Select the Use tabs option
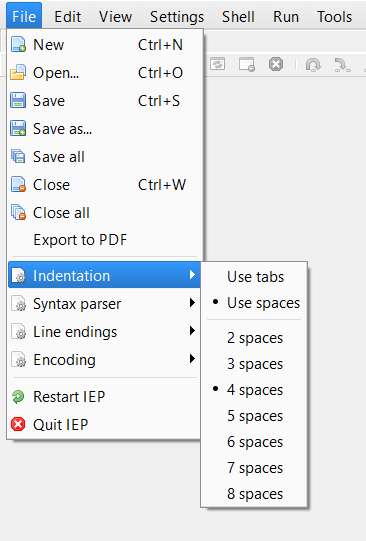This screenshot has width=366, height=541. [x=254, y=277]
